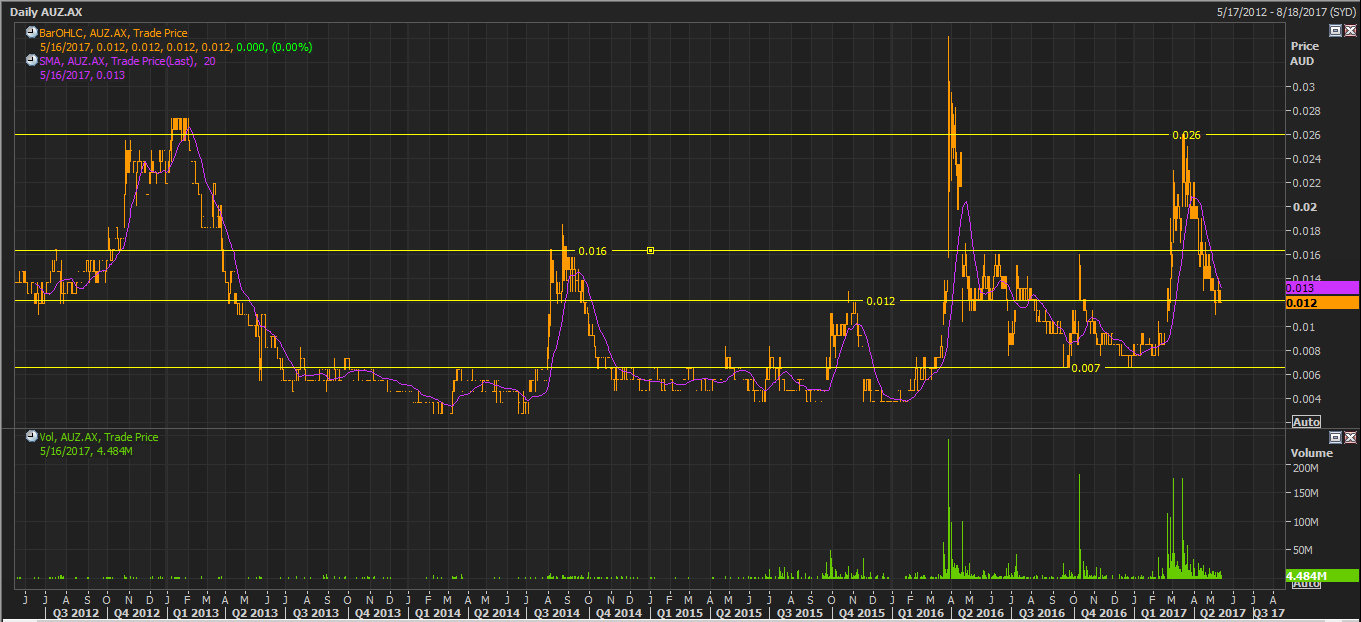Select the BarOHLC, AUZ.AX, Trade Price legend
Screen dimensions: 1361x622
pos(112,33)
